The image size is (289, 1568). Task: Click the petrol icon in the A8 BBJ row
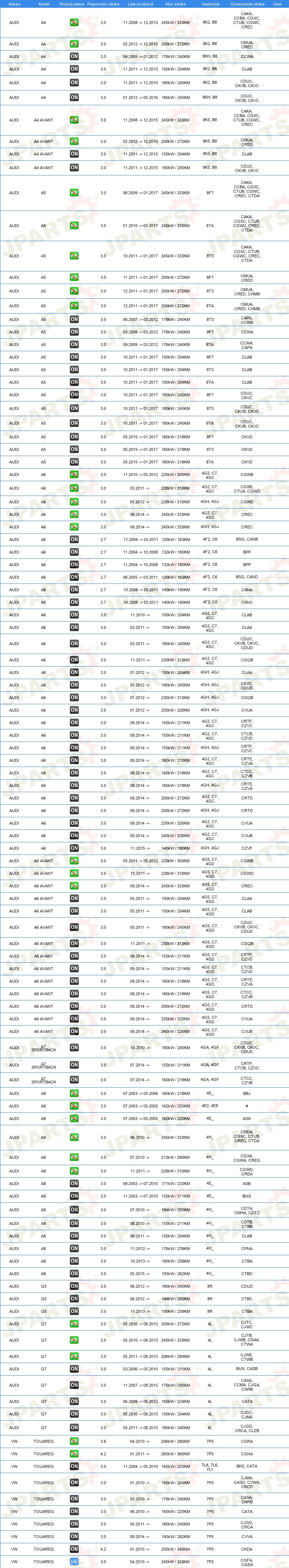[74, 1094]
